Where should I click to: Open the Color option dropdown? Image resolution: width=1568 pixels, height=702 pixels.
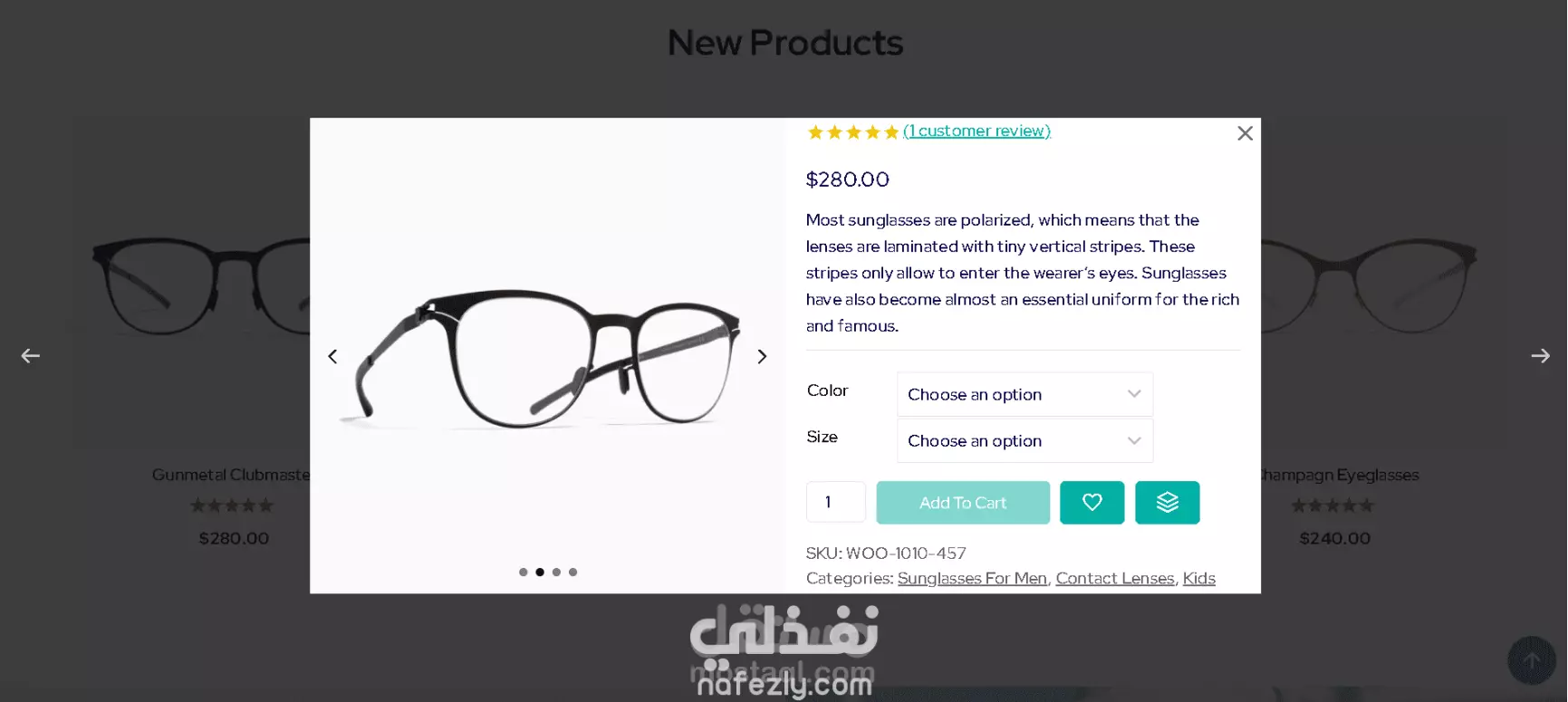click(1024, 394)
